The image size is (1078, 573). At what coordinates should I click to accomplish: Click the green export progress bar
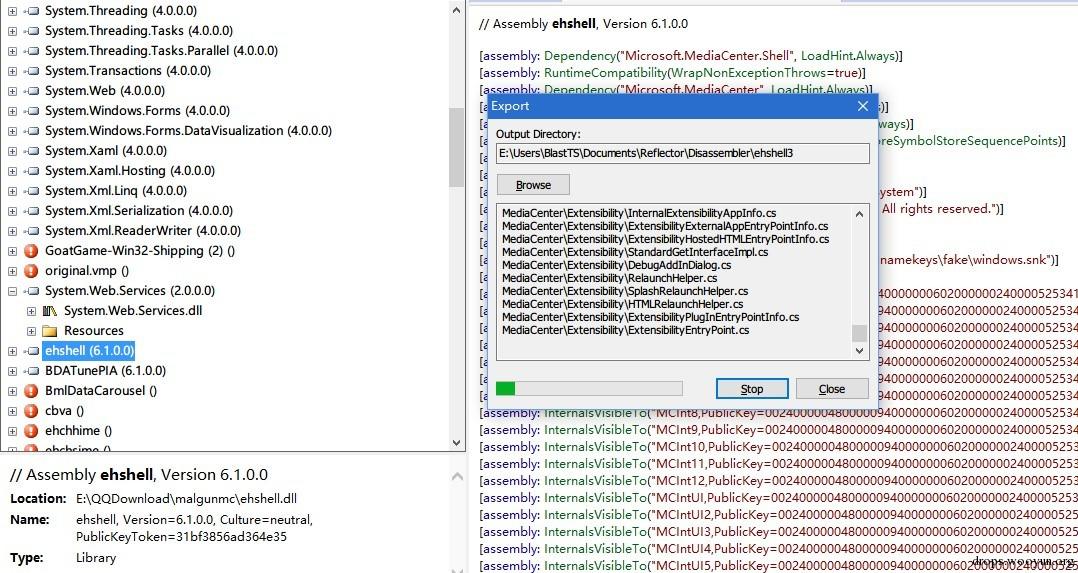(589, 389)
